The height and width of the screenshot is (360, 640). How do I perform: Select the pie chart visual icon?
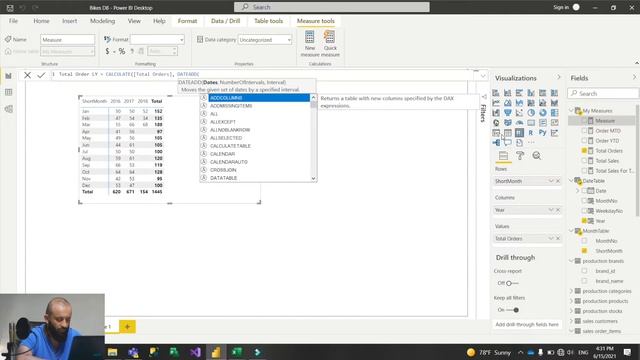pos(531,113)
